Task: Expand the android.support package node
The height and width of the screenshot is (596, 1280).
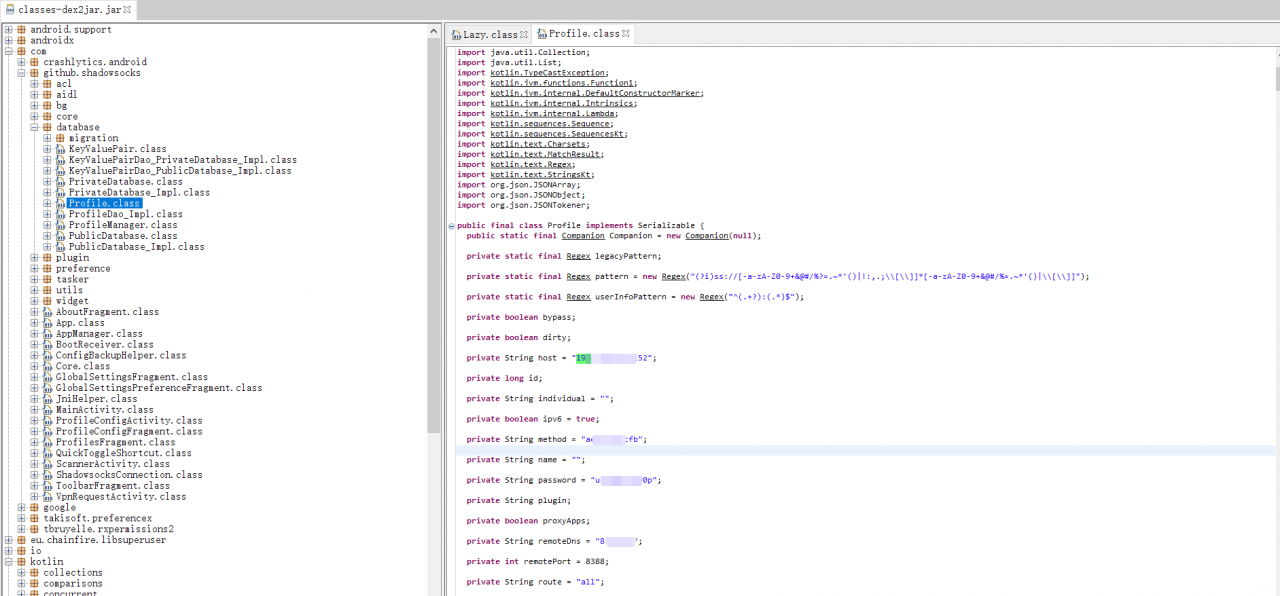Action: pyautogui.click(x=8, y=30)
